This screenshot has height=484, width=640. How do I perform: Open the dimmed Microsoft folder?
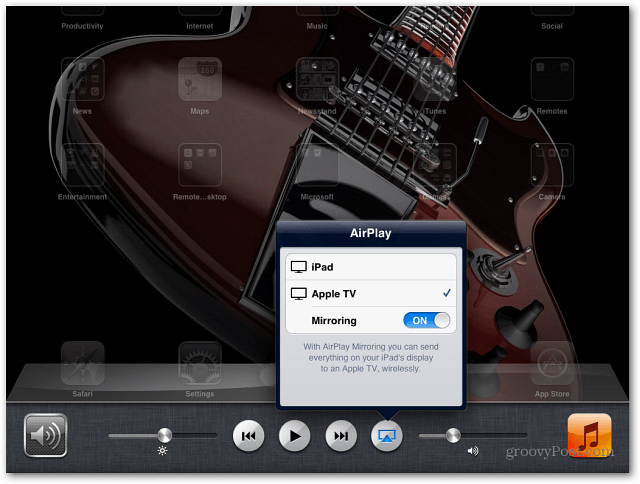coord(317,164)
